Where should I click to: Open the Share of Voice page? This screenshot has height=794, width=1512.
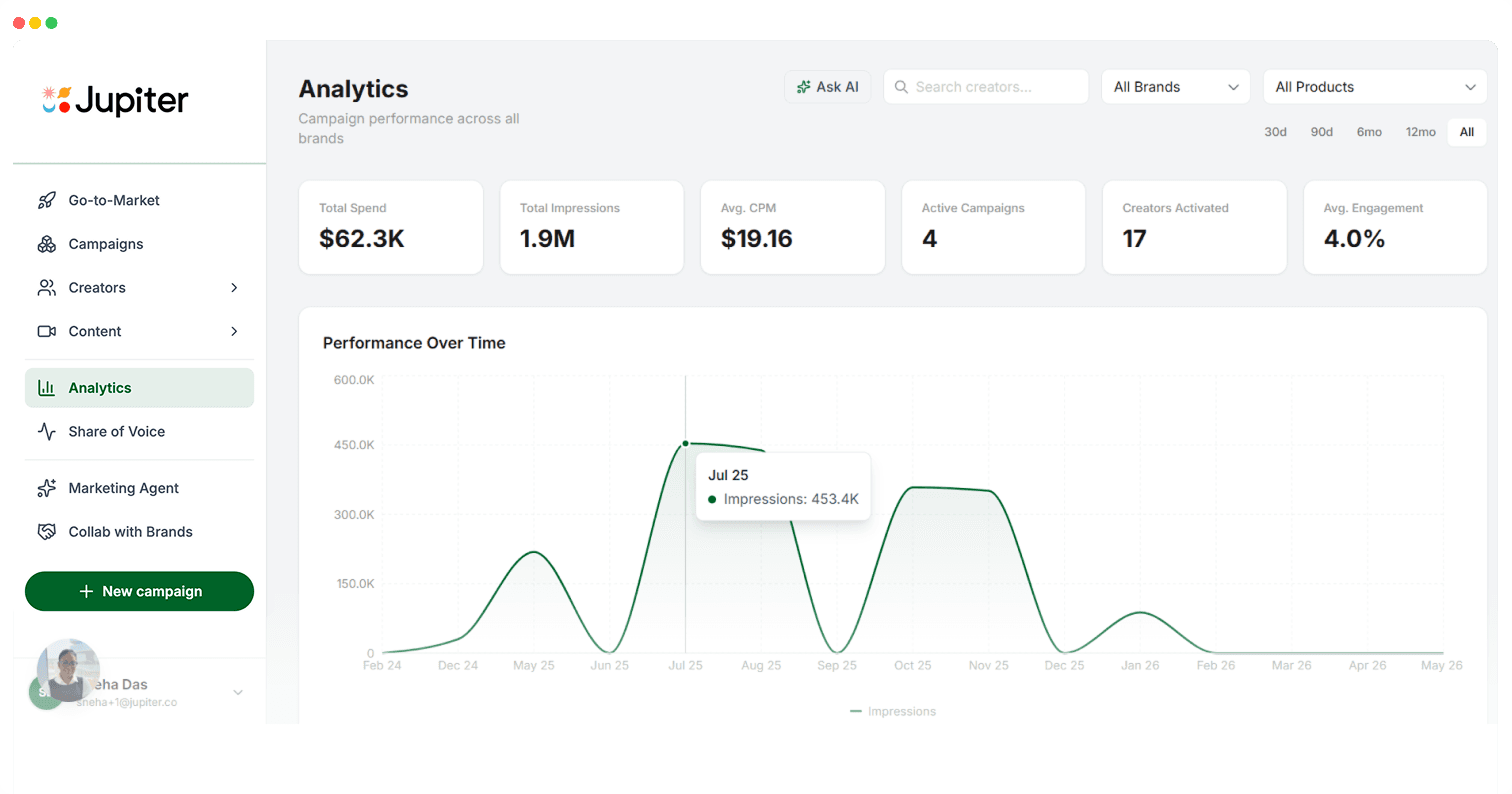(x=115, y=431)
